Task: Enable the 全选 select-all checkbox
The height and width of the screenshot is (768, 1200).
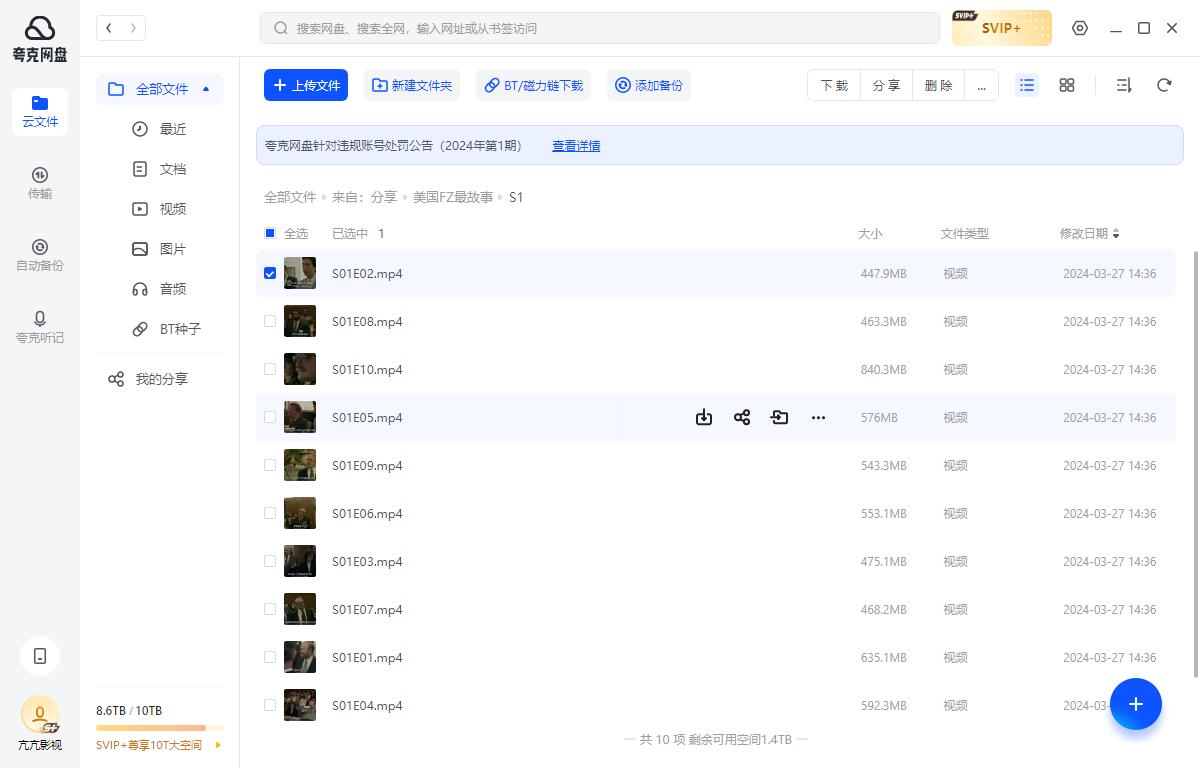Action: coord(270,233)
